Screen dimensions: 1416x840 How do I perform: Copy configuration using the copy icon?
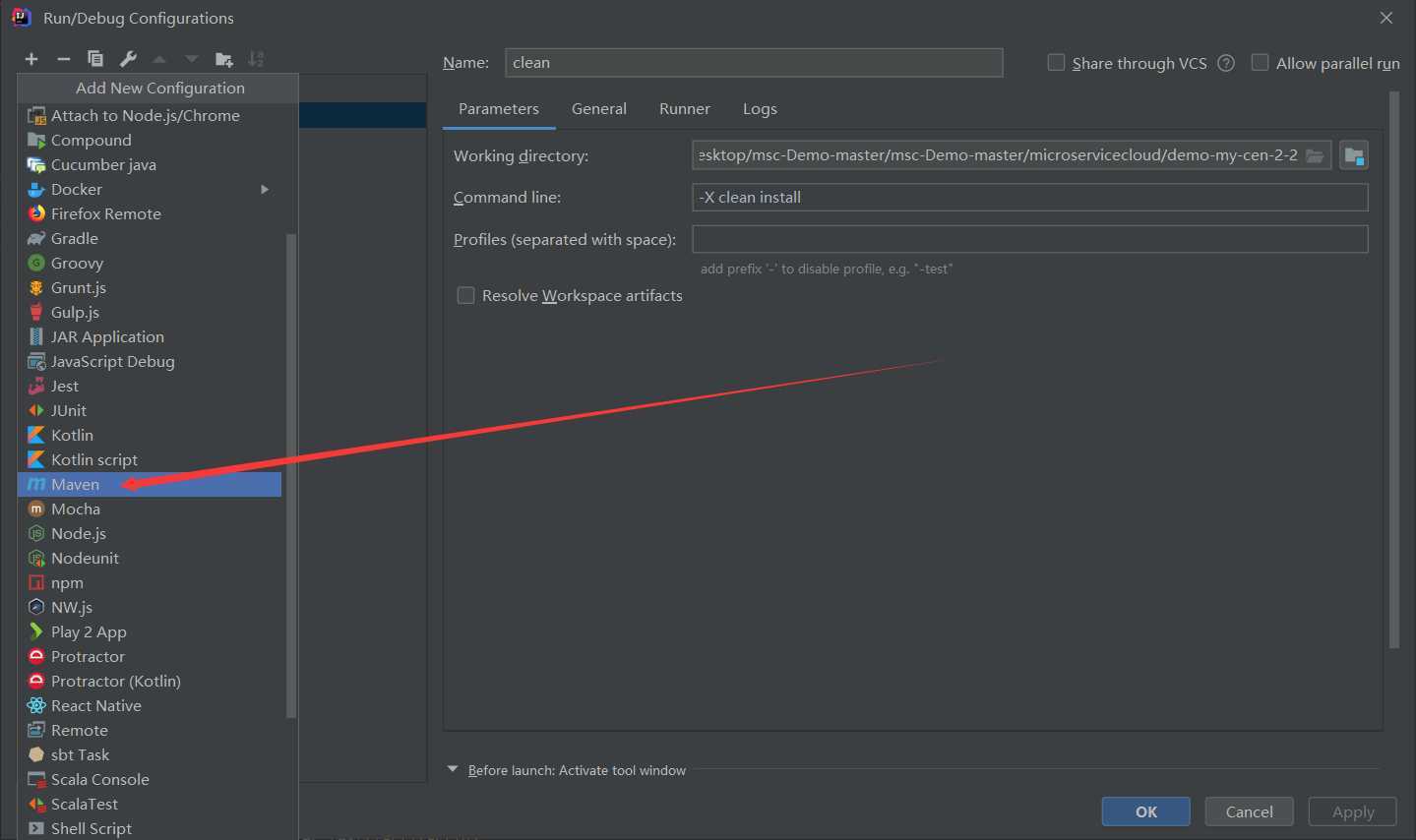tap(95, 59)
